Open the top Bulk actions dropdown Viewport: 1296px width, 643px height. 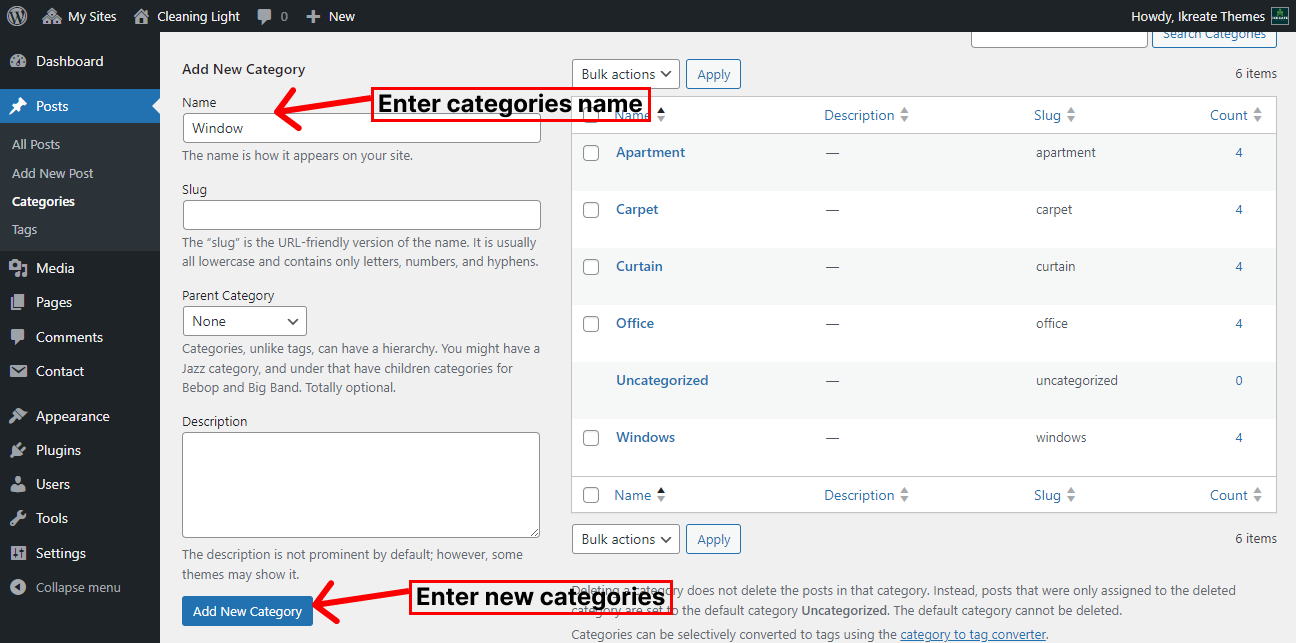pyautogui.click(x=626, y=74)
